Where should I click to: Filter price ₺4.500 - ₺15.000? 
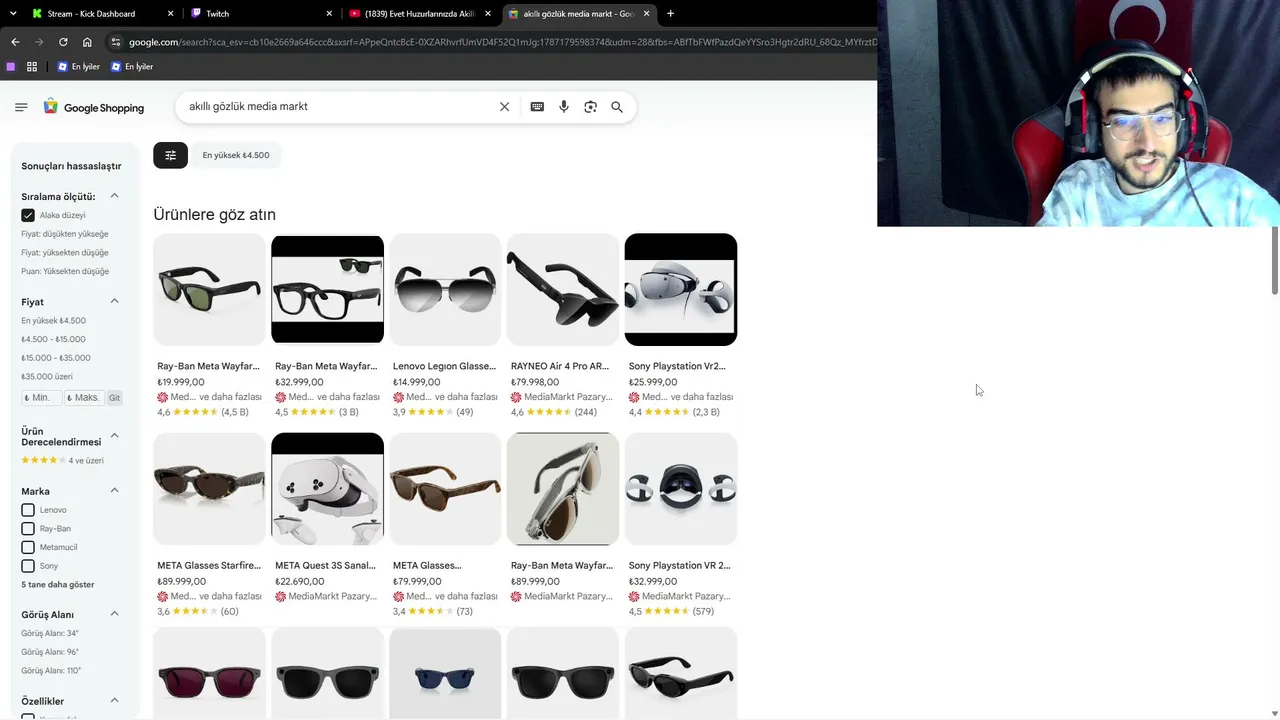click(53, 339)
